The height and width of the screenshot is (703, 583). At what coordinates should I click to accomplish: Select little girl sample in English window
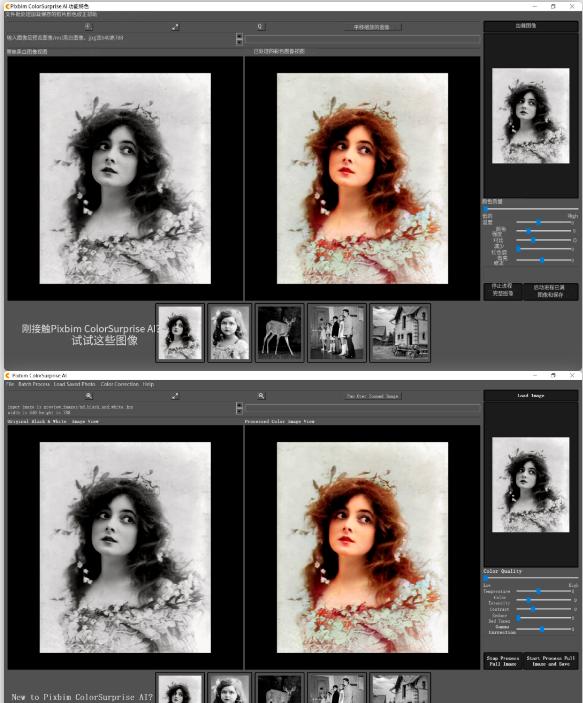tap(229, 688)
